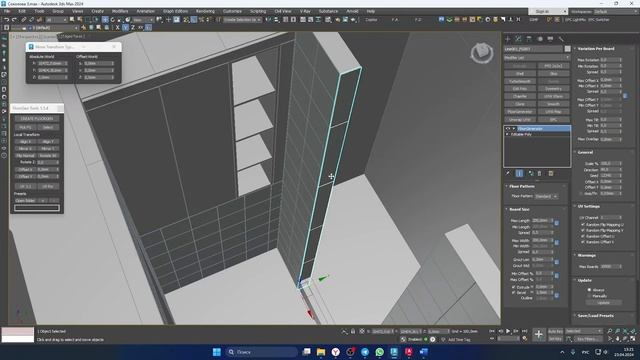Toggle the Extrude checkbox in Board Size
The image size is (640, 360).
[513, 287]
